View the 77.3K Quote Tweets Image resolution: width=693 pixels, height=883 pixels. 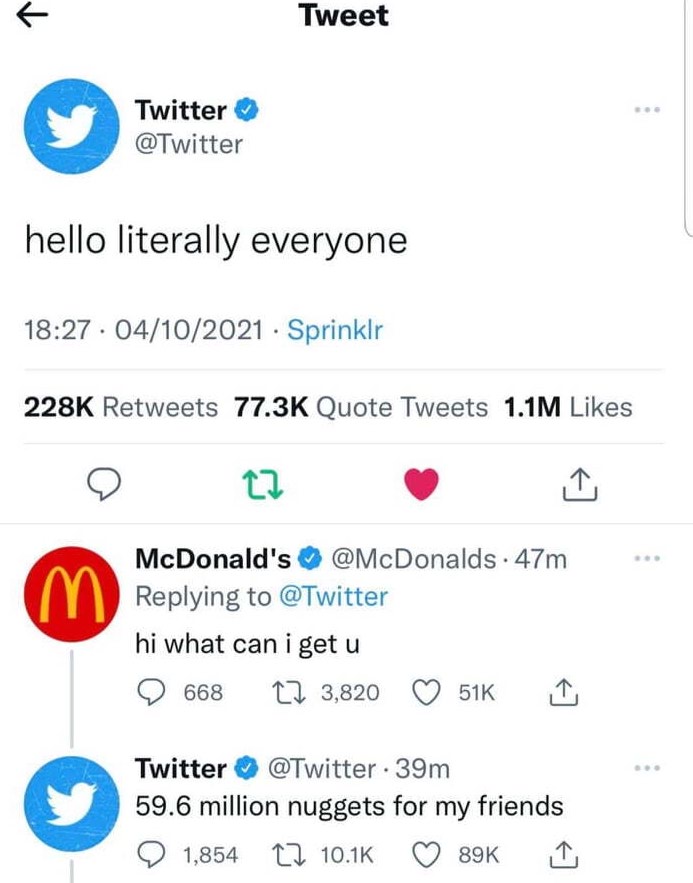[361, 407]
